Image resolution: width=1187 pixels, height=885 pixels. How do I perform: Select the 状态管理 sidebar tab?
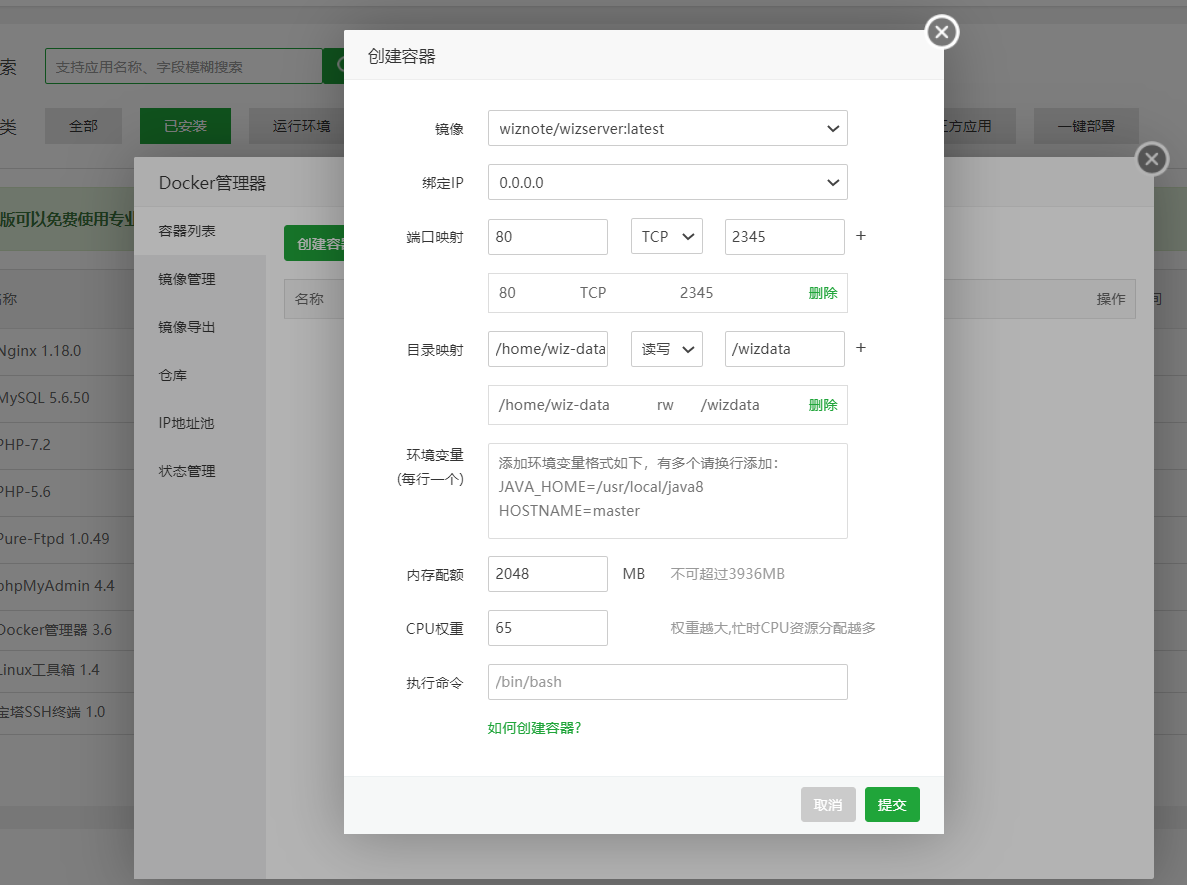tap(187, 471)
